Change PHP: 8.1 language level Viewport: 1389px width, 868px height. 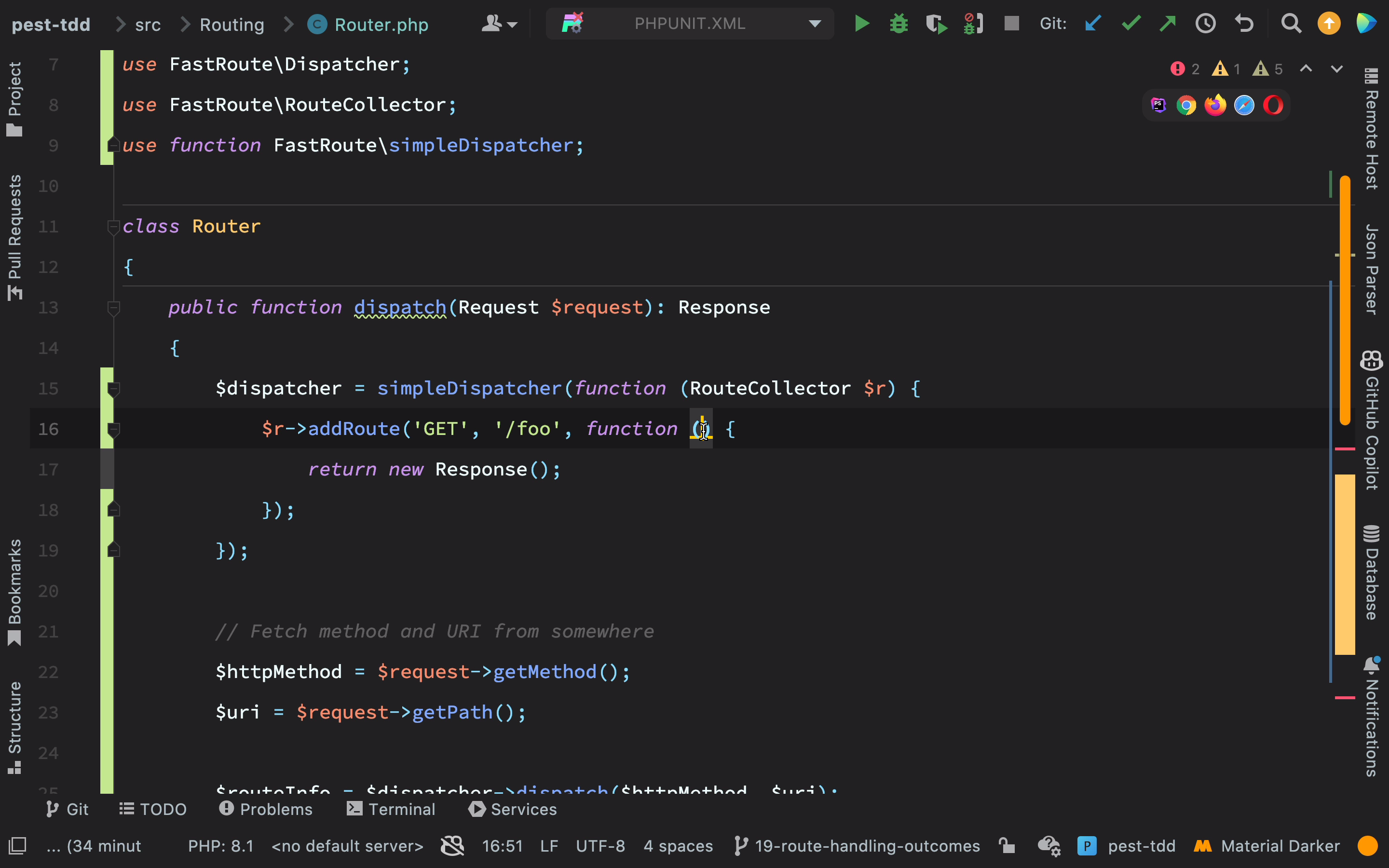coord(221,846)
